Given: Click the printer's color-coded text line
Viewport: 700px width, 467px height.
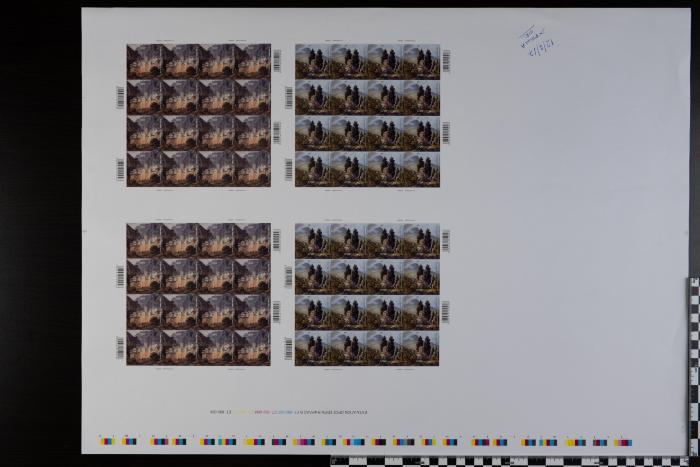Looking at the screenshot, I should (288, 412).
